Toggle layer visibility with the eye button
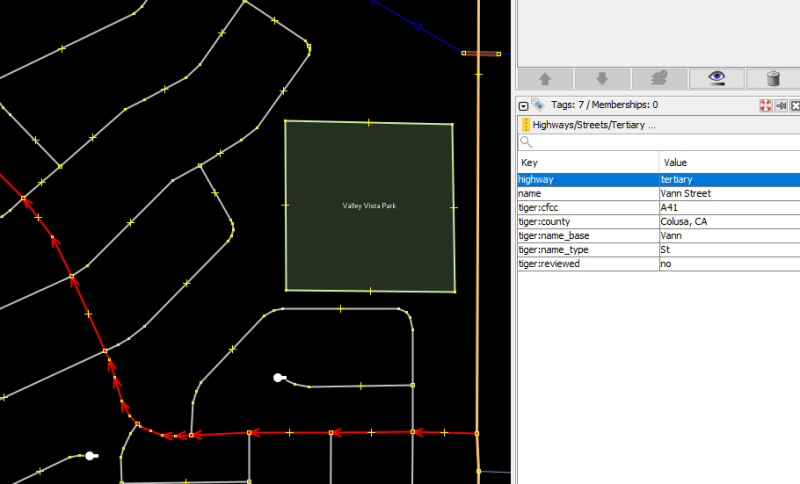The height and width of the screenshot is (484, 800). coord(717,79)
